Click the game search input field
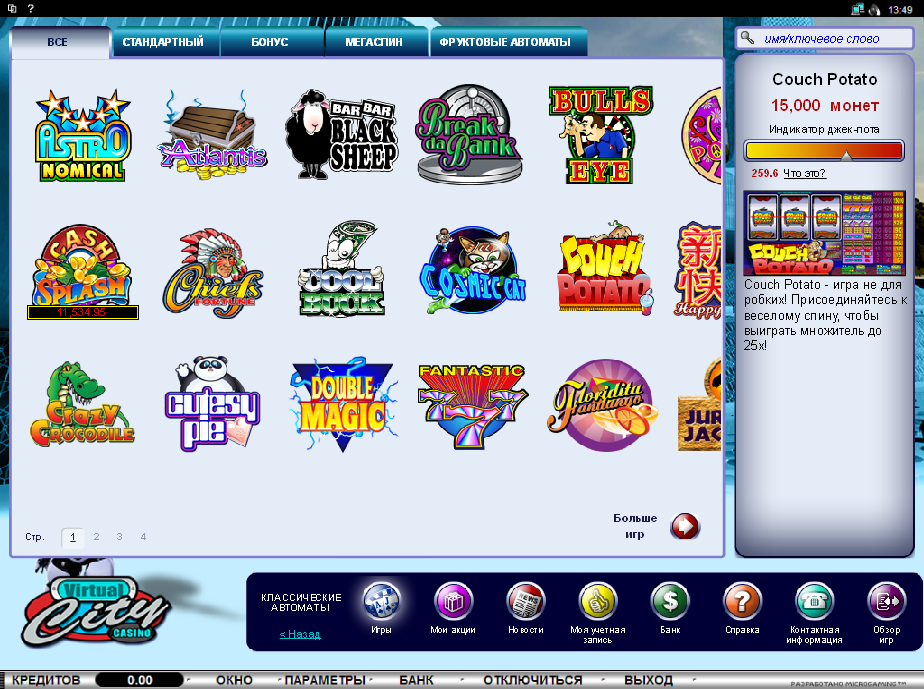Screen dimensions: 924x689 824,38
